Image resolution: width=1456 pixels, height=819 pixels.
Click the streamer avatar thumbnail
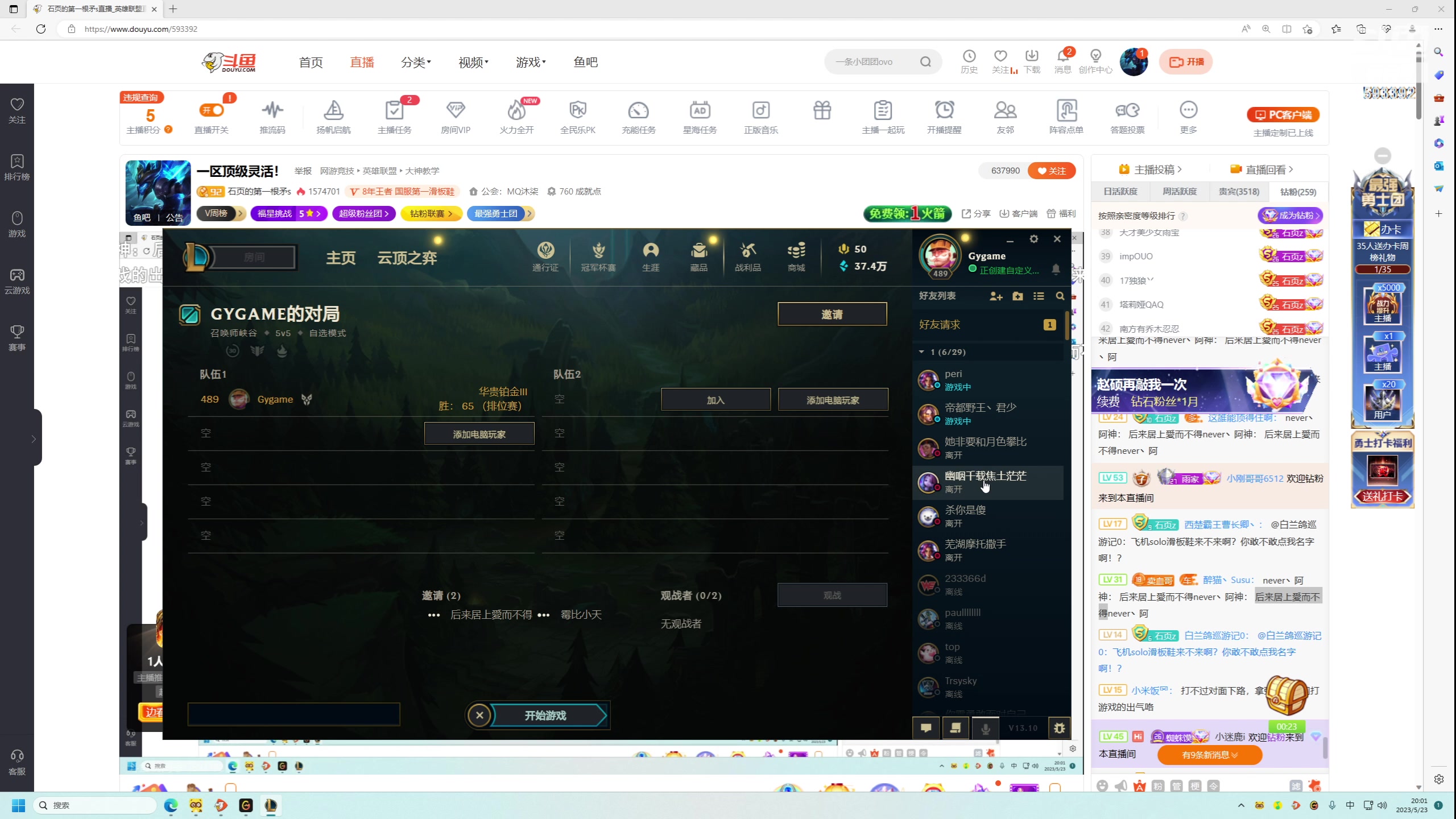pos(158,193)
